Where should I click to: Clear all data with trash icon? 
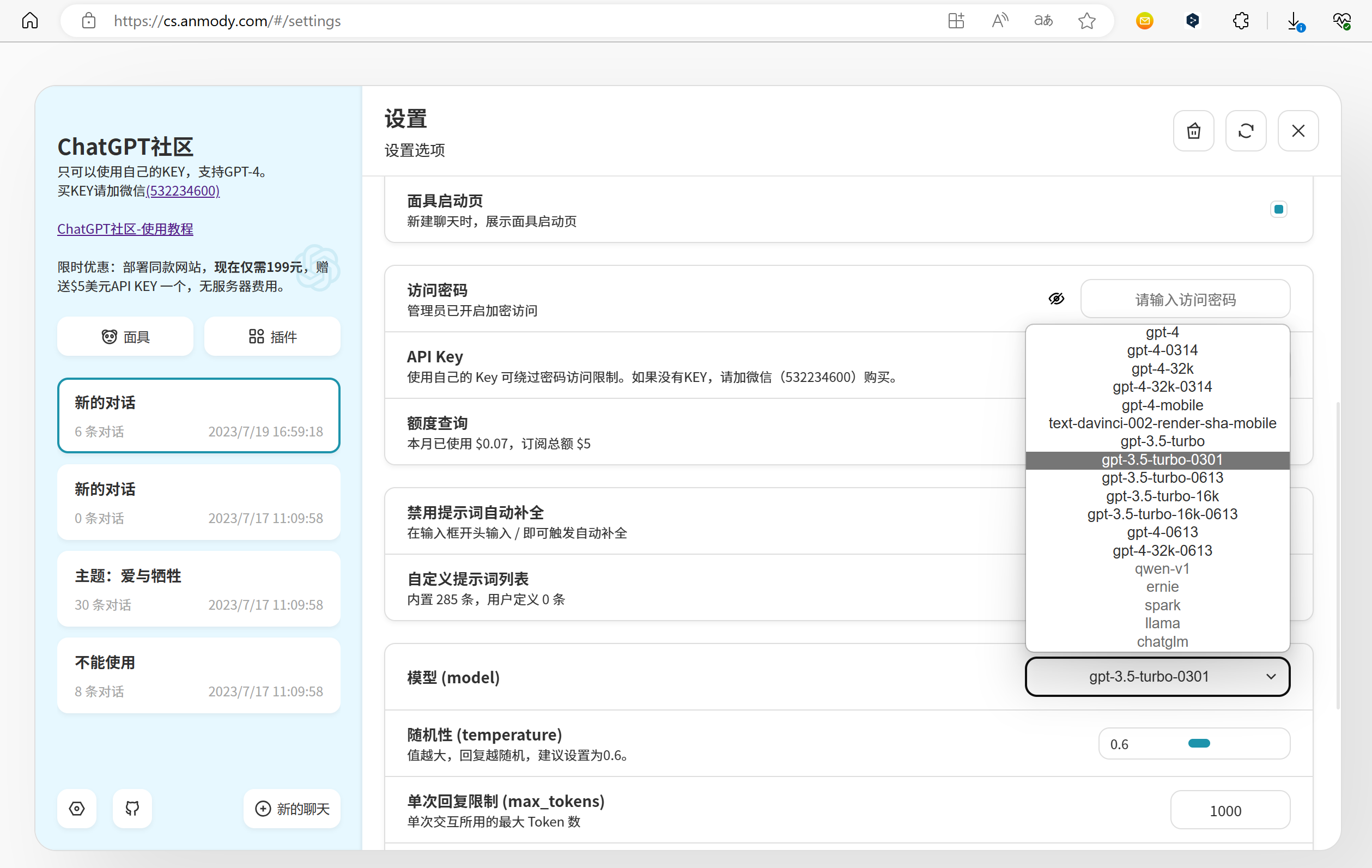1194,131
